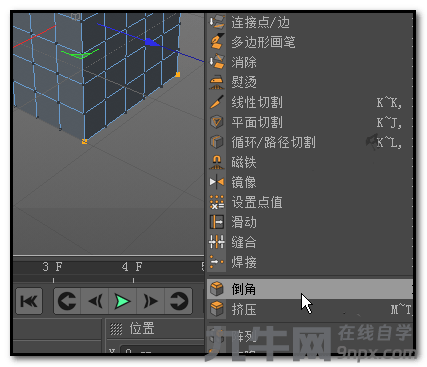Select the highlighted 倒角 bevel entry

[310, 289]
